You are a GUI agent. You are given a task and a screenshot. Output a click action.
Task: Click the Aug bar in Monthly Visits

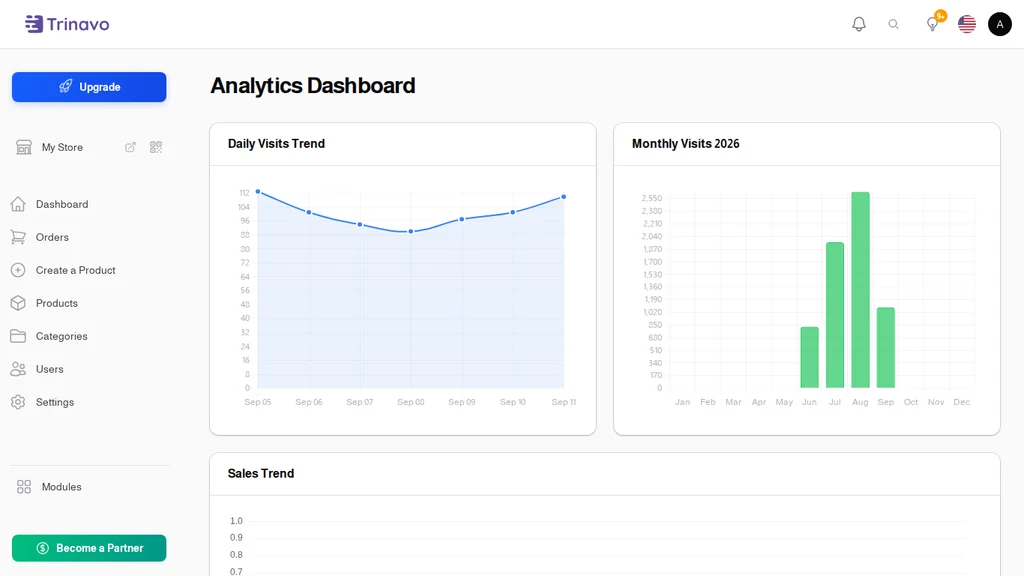click(860, 290)
